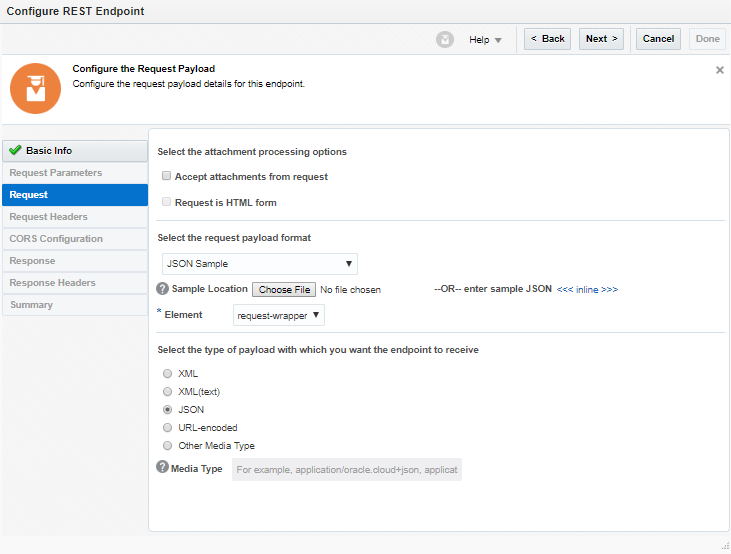
Task: Click the green checkmark on Basic Info
Action: 15,151
